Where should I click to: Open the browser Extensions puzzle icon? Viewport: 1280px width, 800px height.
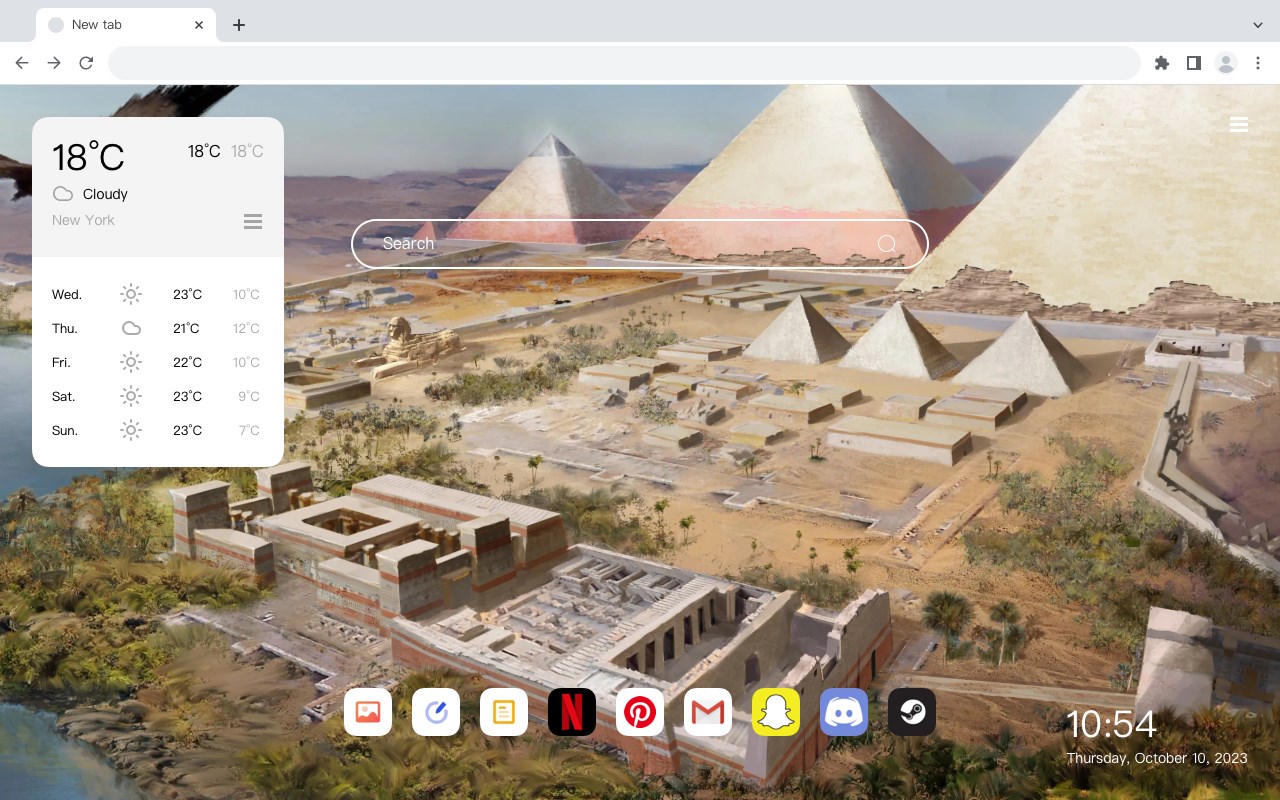pyautogui.click(x=1161, y=63)
